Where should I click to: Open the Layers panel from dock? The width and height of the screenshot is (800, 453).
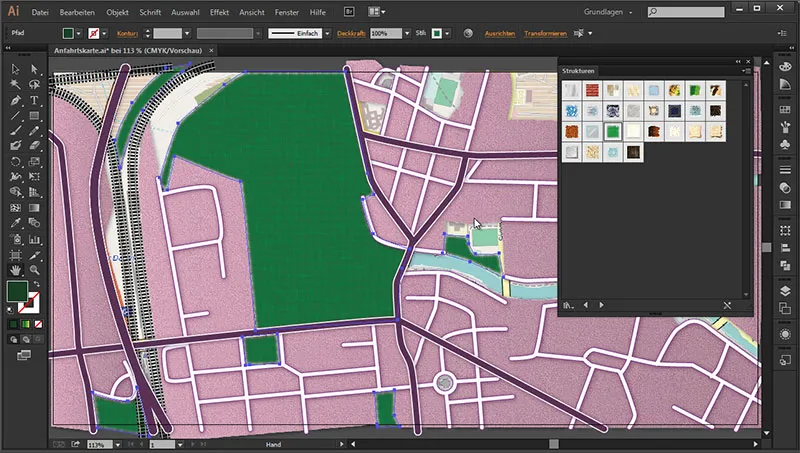(x=785, y=290)
